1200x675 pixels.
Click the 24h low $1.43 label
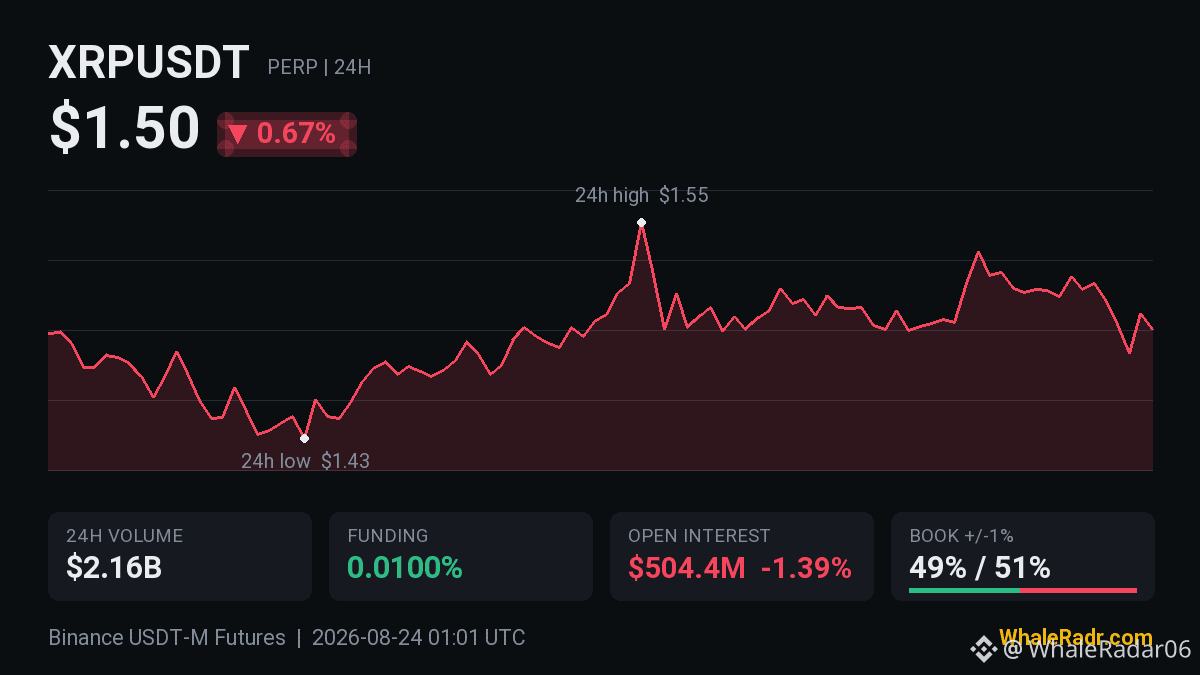(305, 461)
